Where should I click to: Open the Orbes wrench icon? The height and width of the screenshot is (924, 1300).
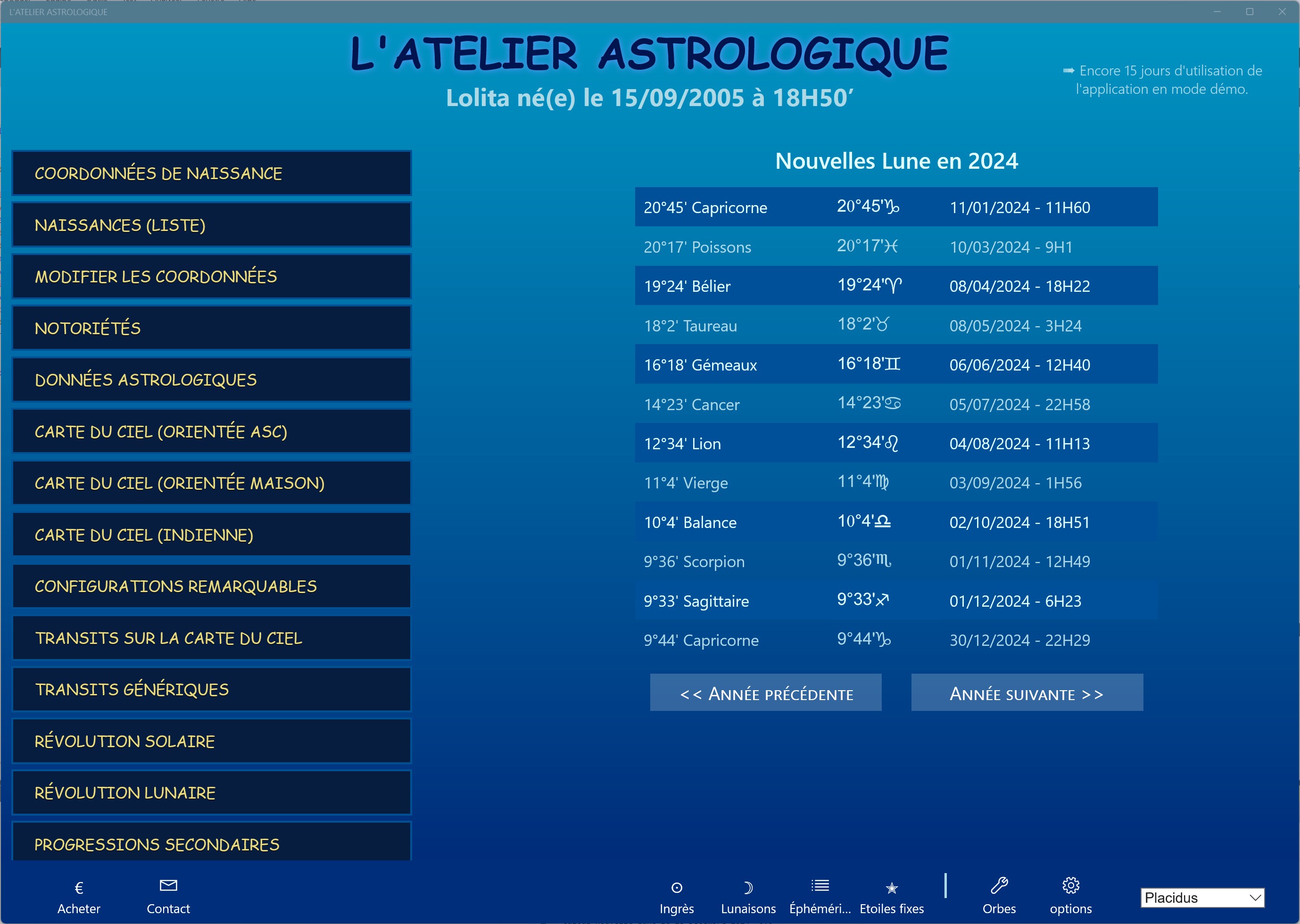(999, 886)
